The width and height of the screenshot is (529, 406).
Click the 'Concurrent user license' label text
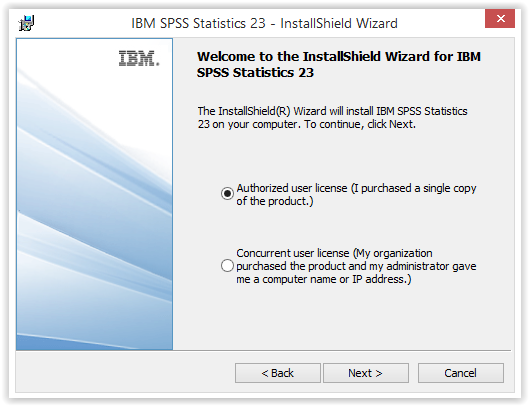[356, 266]
